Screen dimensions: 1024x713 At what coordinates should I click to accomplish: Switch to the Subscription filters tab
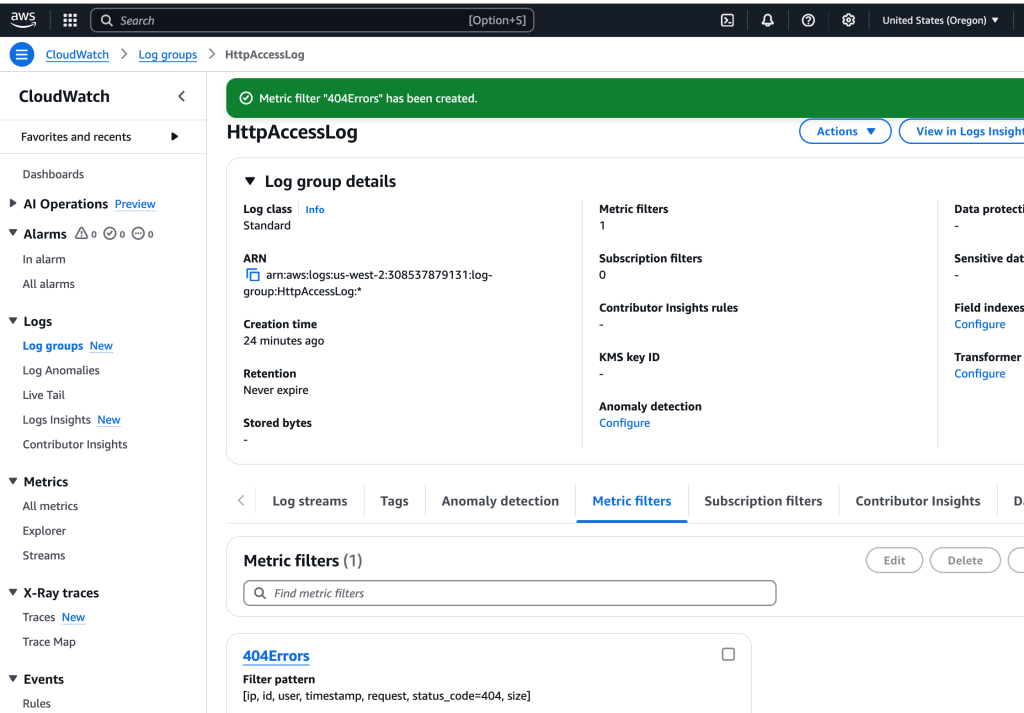point(763,501)
